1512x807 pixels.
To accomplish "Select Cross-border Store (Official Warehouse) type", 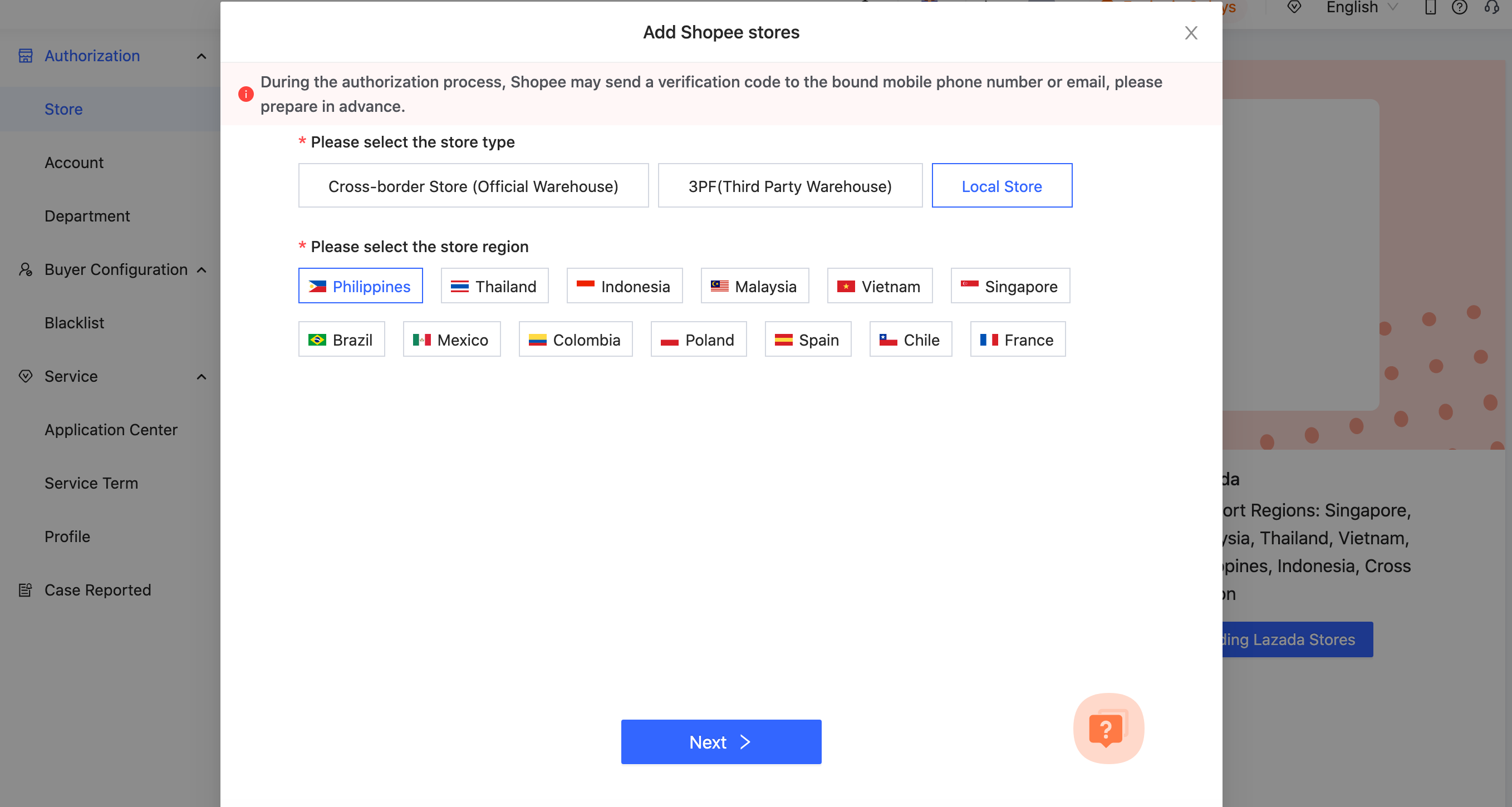I will tap(473, 185).
